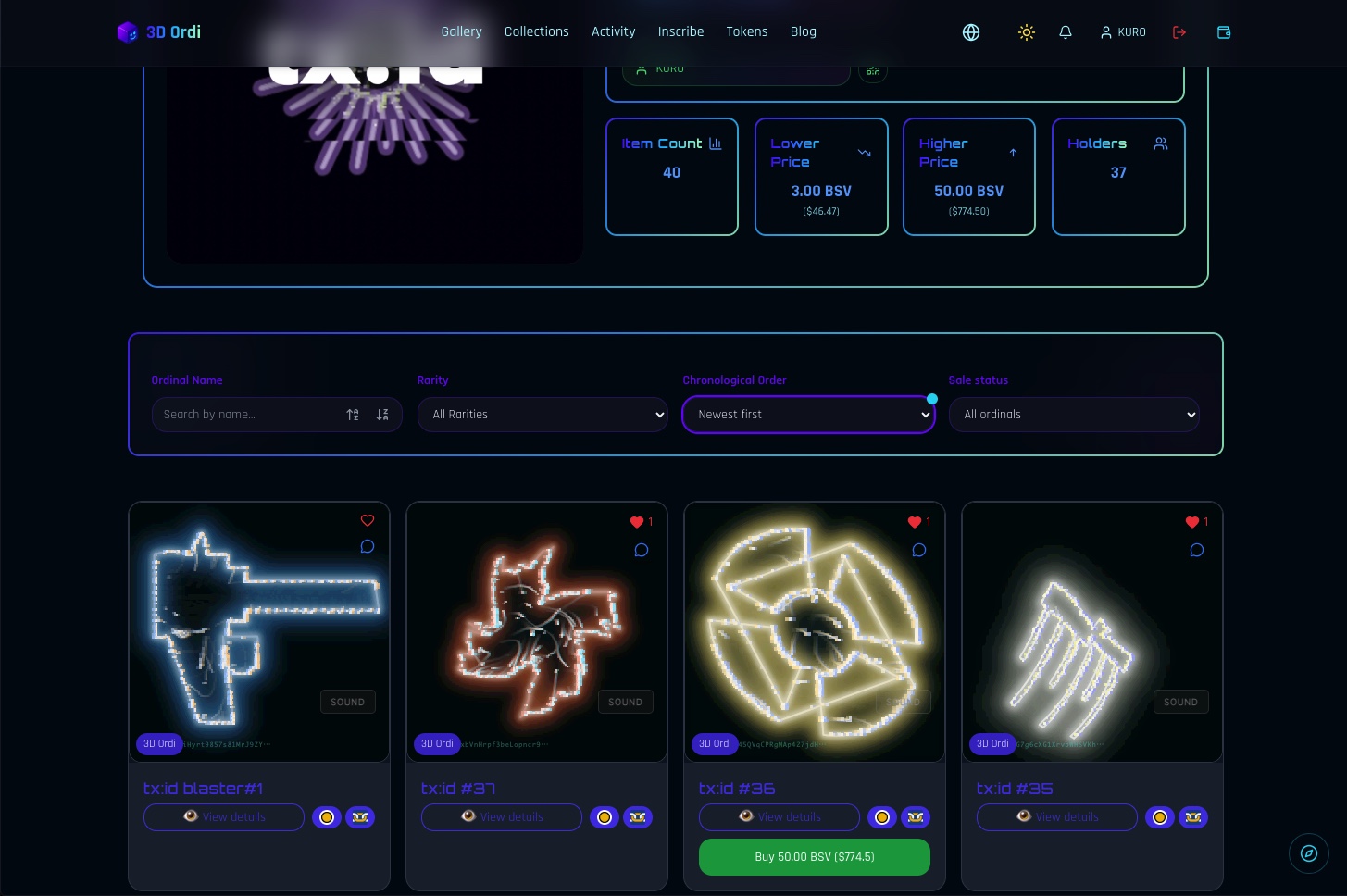This screenshot has height=896, width=1347.
Task: Open the All ordinals sale status dropdown
Action: pyautogui.click(x=1074, y=415)
